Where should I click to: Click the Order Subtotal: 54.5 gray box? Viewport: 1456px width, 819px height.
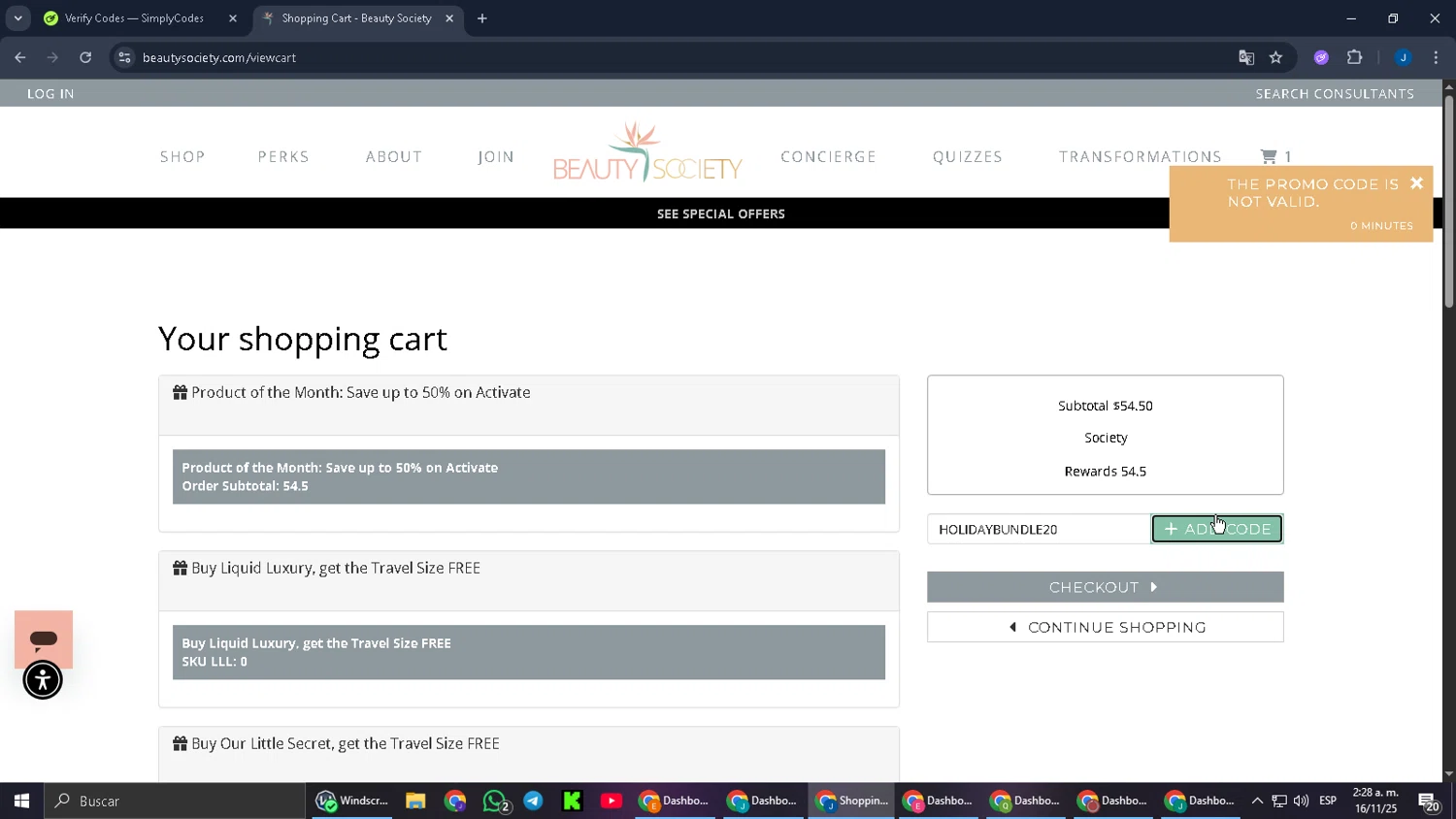pos(529,476)
